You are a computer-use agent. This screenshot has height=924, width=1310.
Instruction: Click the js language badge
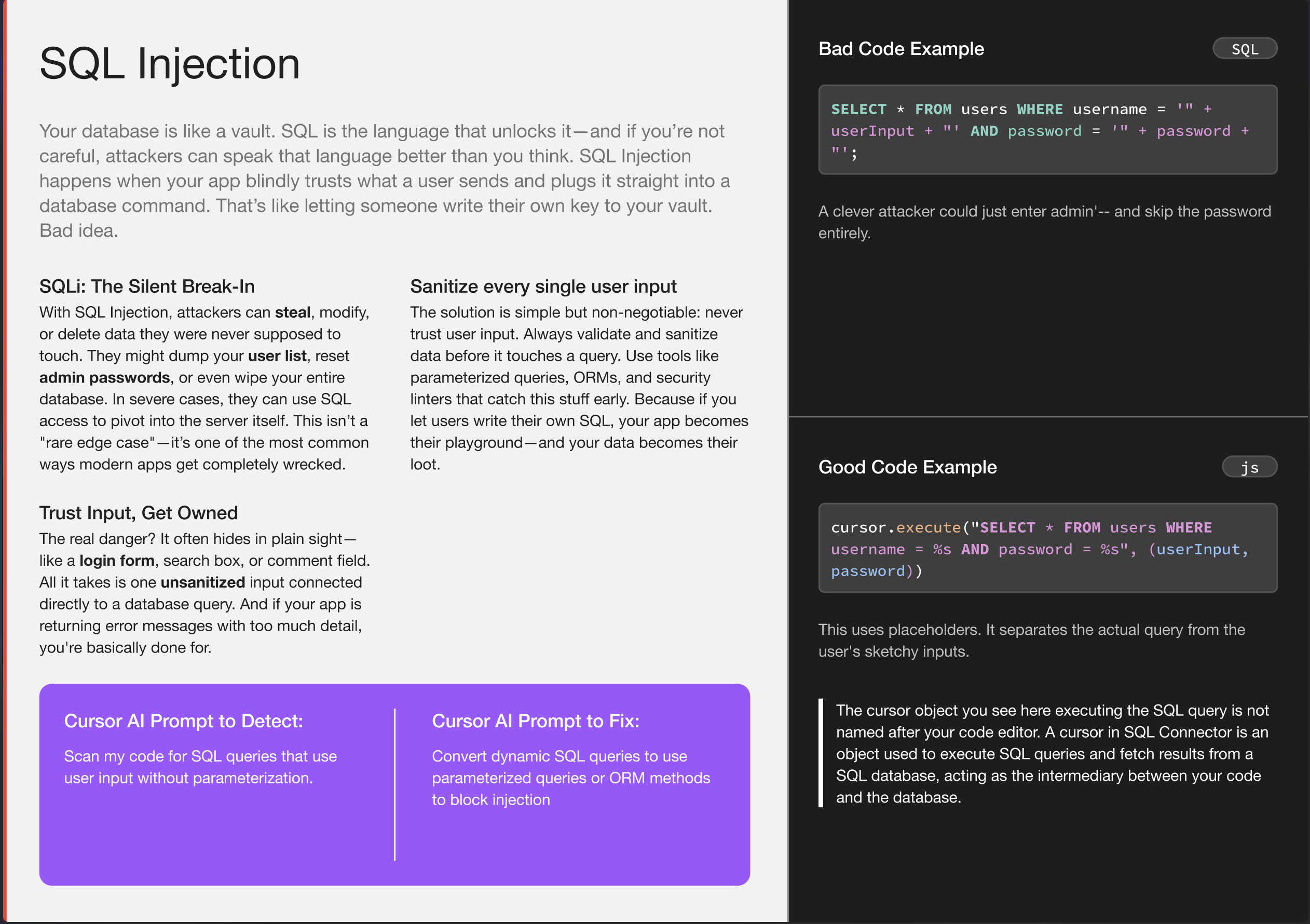click(1249, 467)
